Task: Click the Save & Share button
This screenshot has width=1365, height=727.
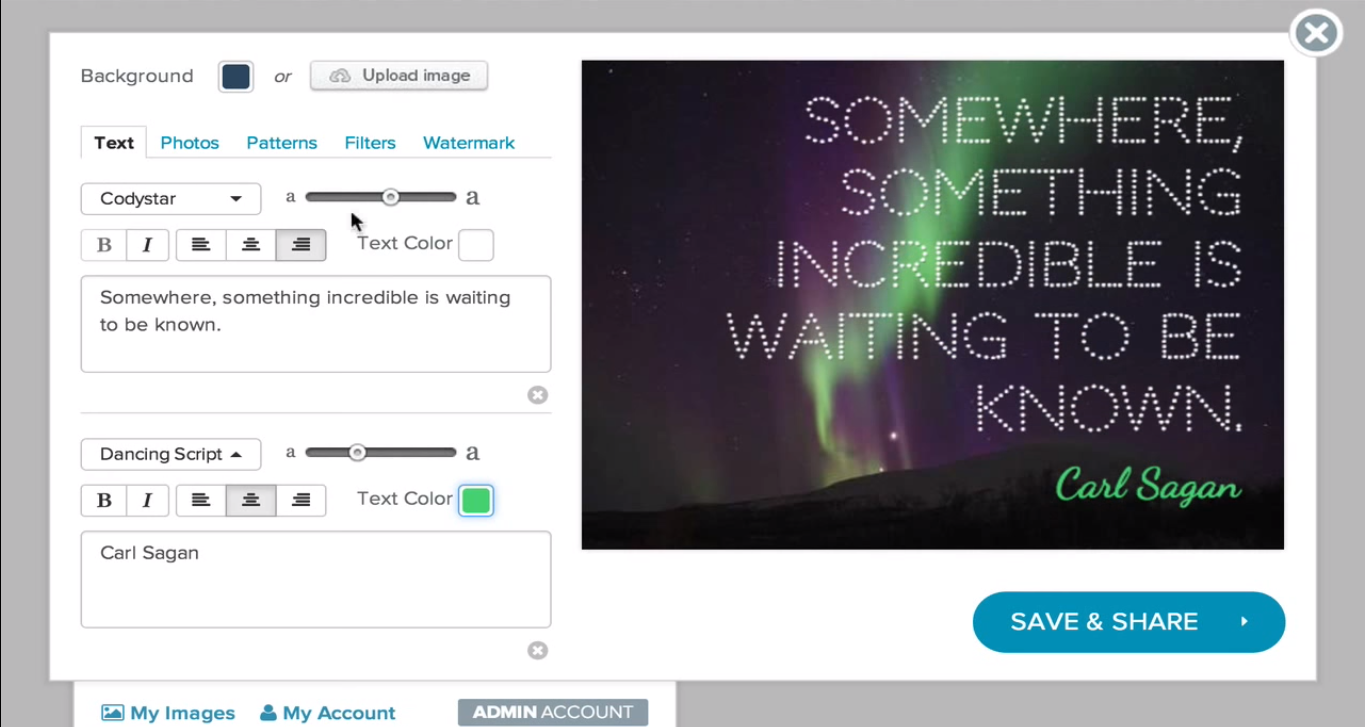Action: (x=1128, y=622)
